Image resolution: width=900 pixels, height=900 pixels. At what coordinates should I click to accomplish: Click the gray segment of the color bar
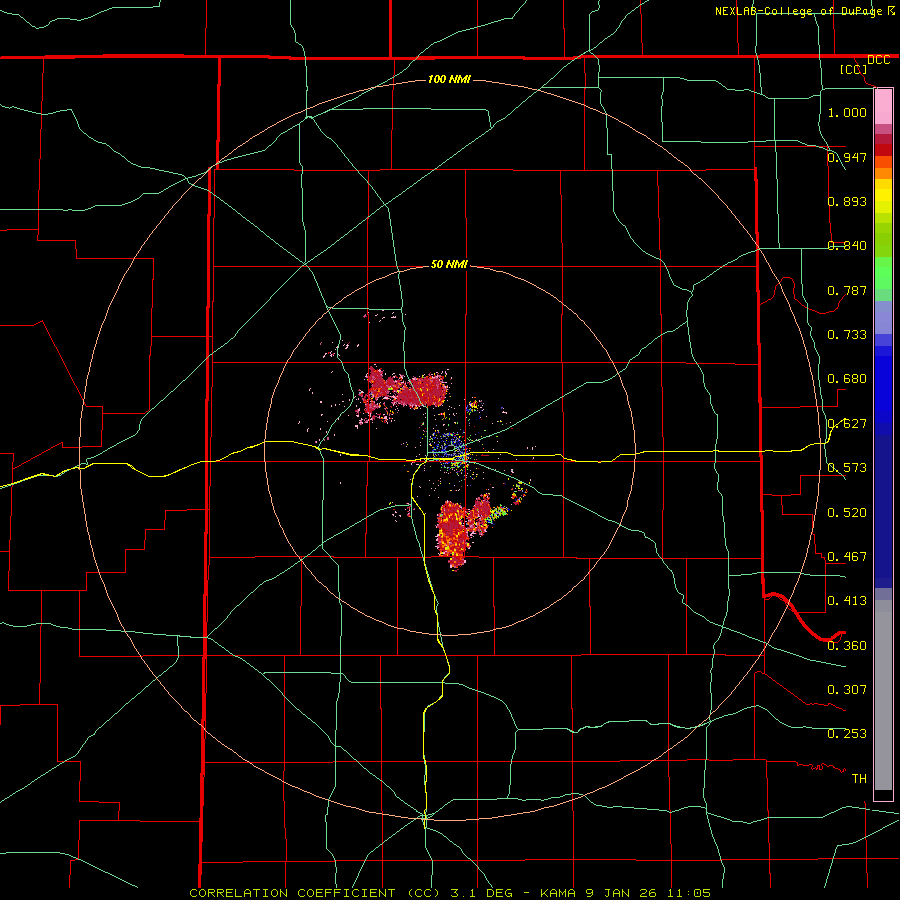883,695
